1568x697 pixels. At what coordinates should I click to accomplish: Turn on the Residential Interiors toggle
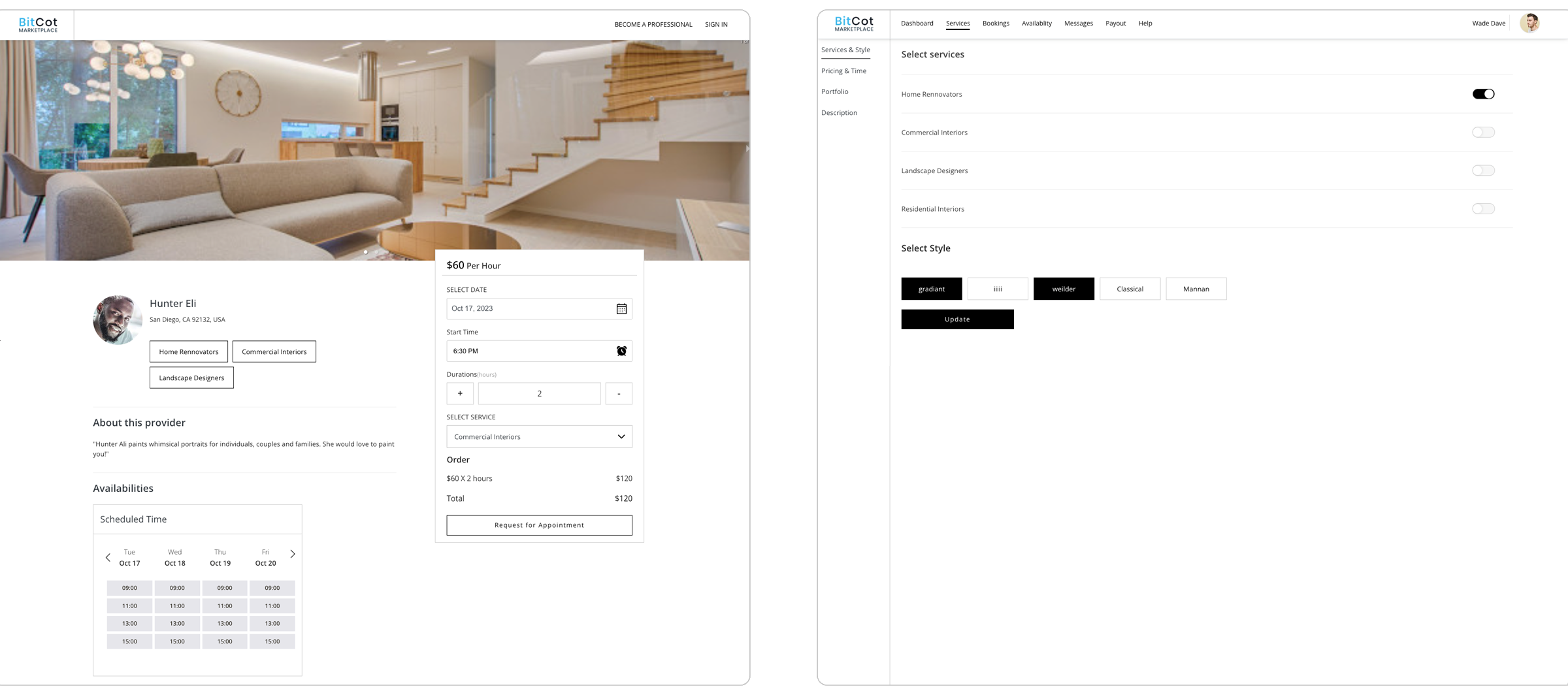1483,209
